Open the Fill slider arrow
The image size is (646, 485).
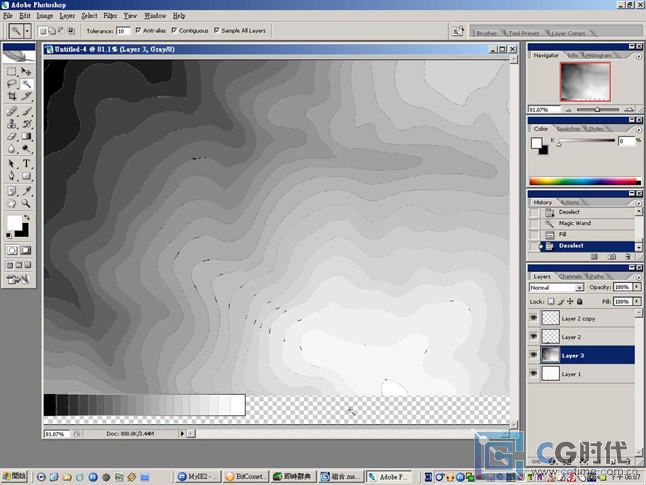click(x=637, y=302)
